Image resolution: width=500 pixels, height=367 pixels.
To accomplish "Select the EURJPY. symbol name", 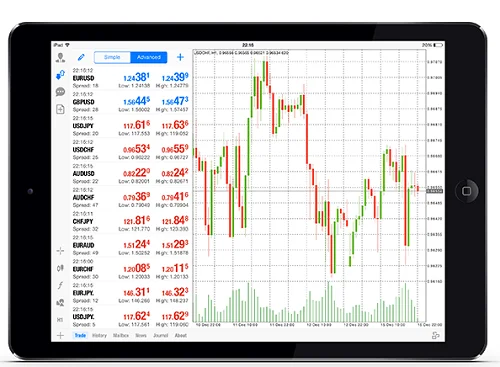I will click(83, 293).
